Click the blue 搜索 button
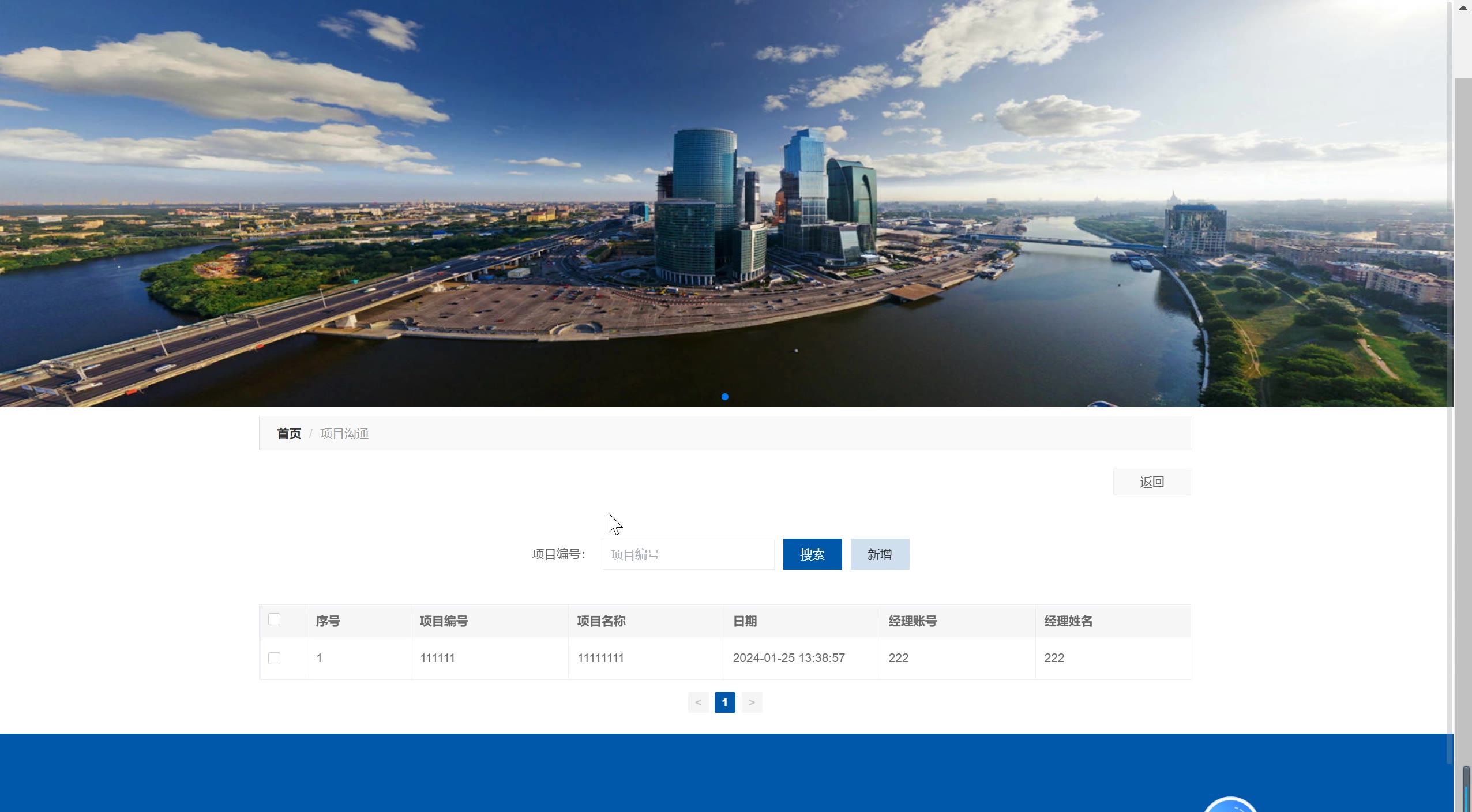Viewport: 1472px width, 812px height. pos(812,554)
